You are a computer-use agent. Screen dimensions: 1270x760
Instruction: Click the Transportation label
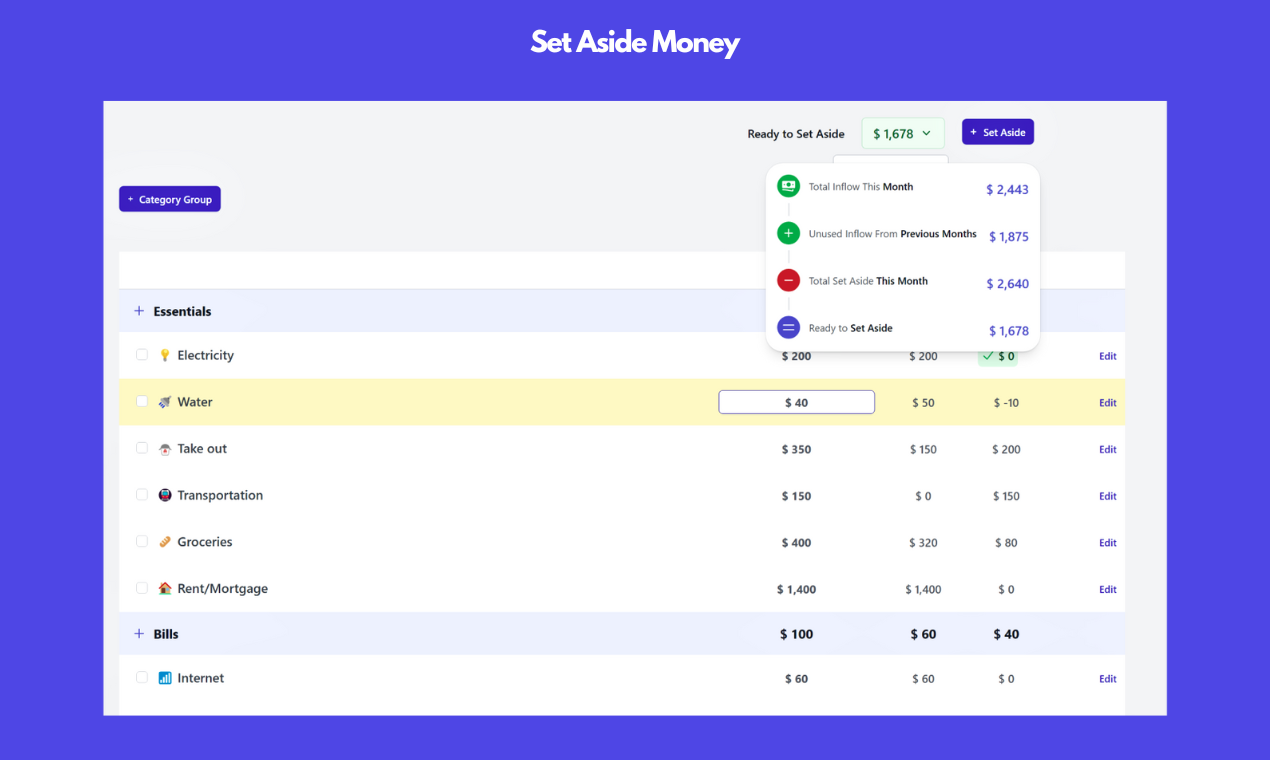(220, 495)
